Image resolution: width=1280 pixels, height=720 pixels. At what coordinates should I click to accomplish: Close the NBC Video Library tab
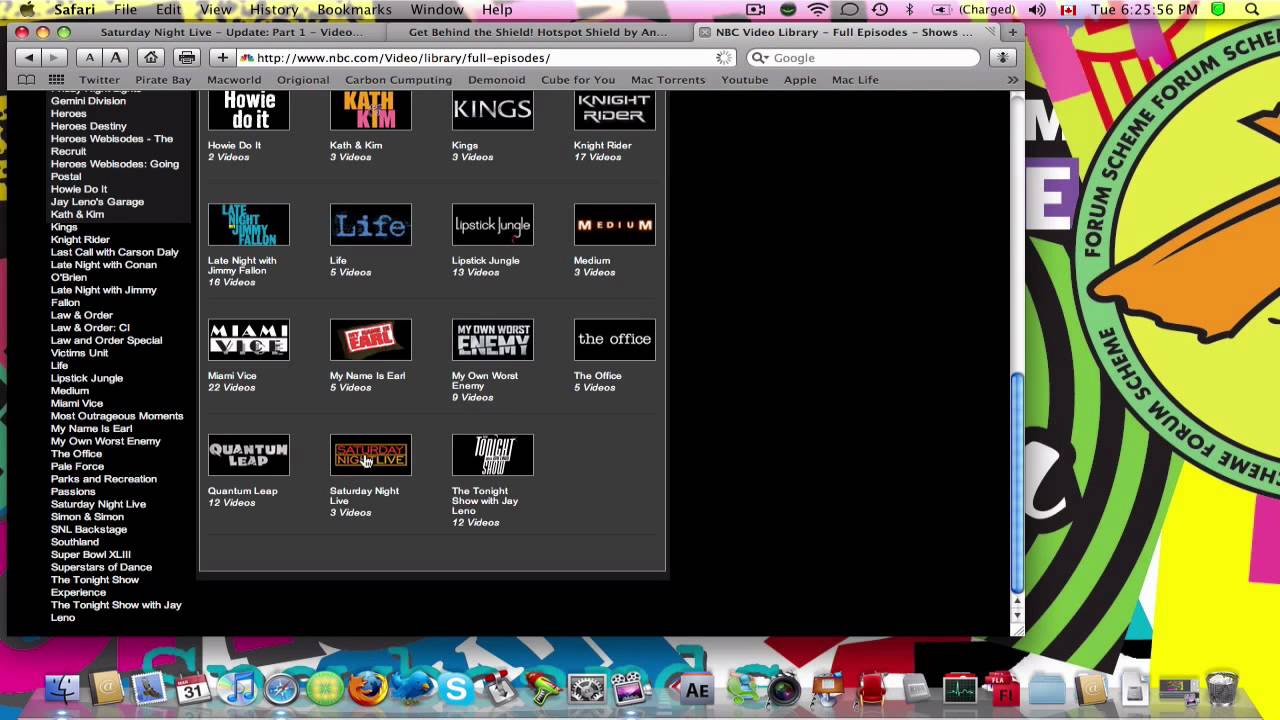(x=704, y=32)
